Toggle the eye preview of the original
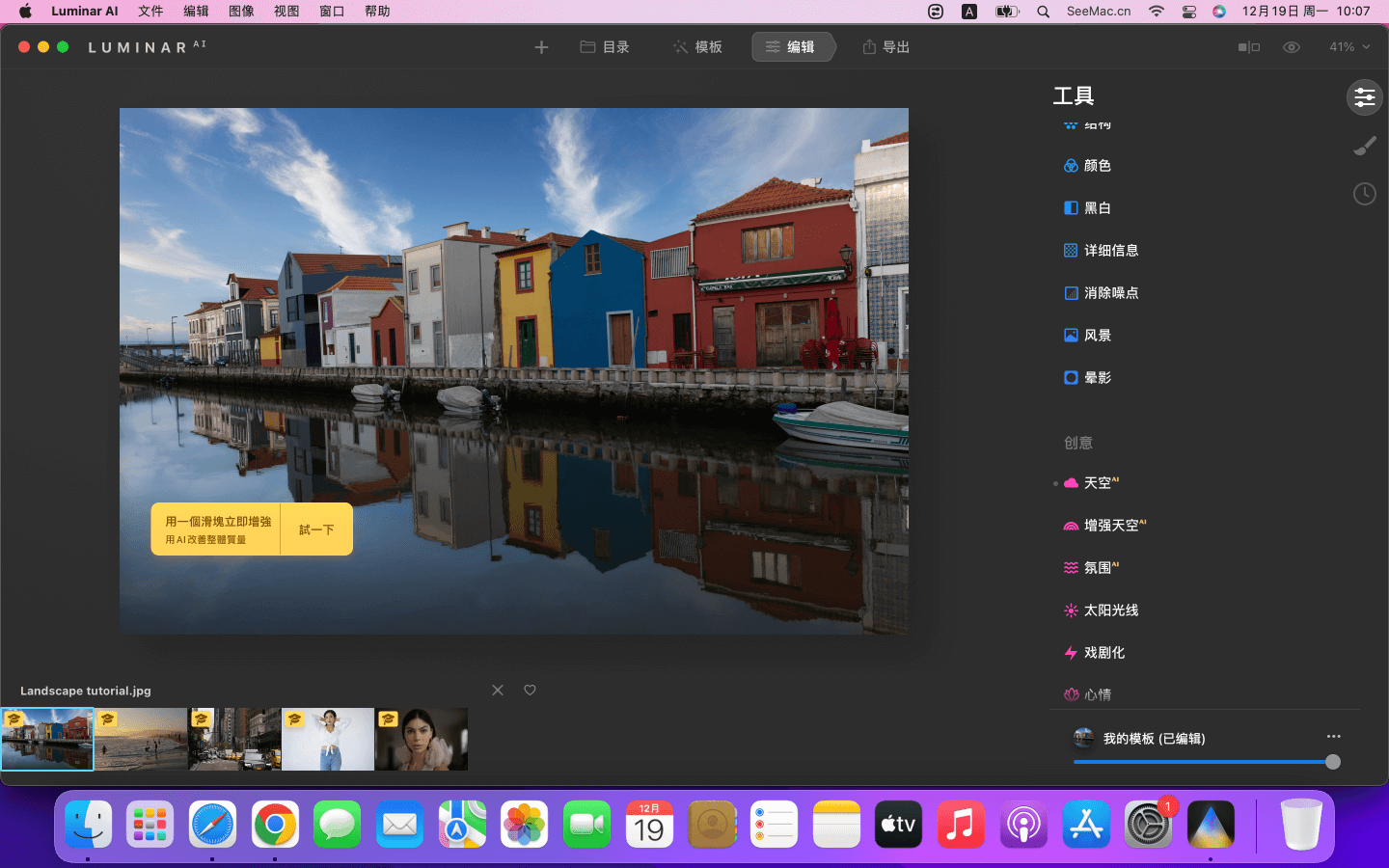The image size is (1389, 868). coord(1292,47)
